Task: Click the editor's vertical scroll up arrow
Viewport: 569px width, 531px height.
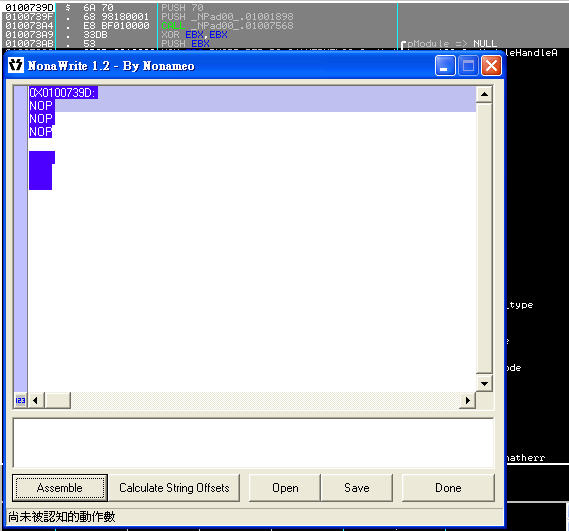Action: coord(484,94)
